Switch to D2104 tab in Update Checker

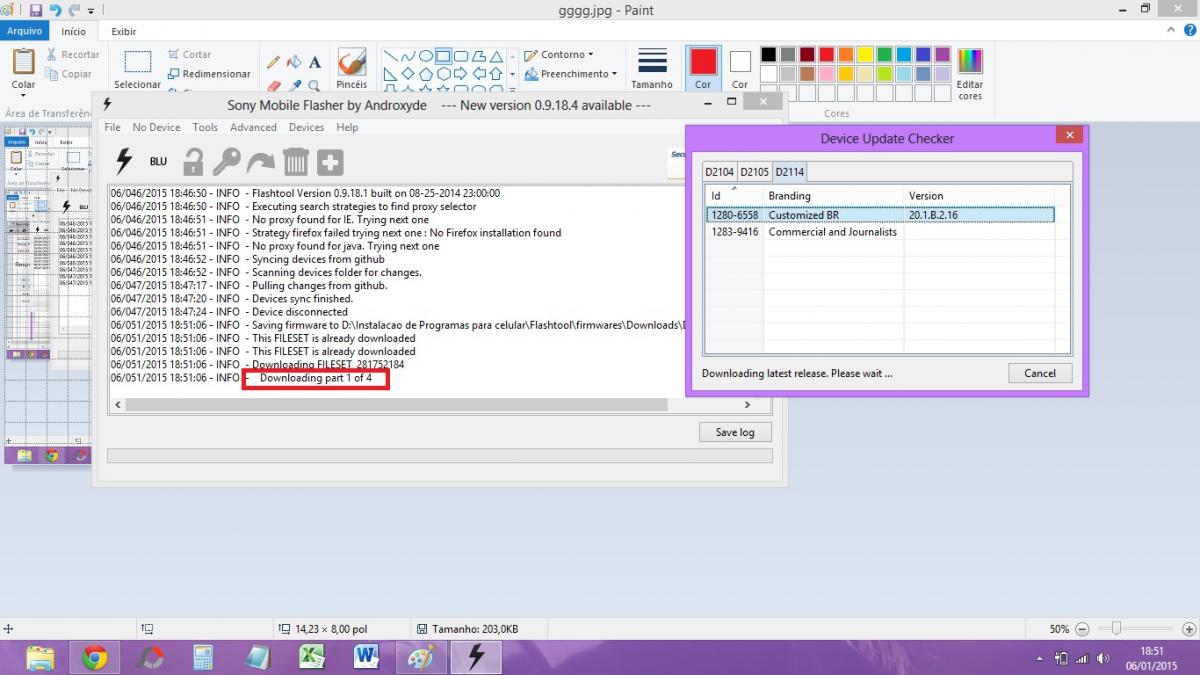click(719, 172)
